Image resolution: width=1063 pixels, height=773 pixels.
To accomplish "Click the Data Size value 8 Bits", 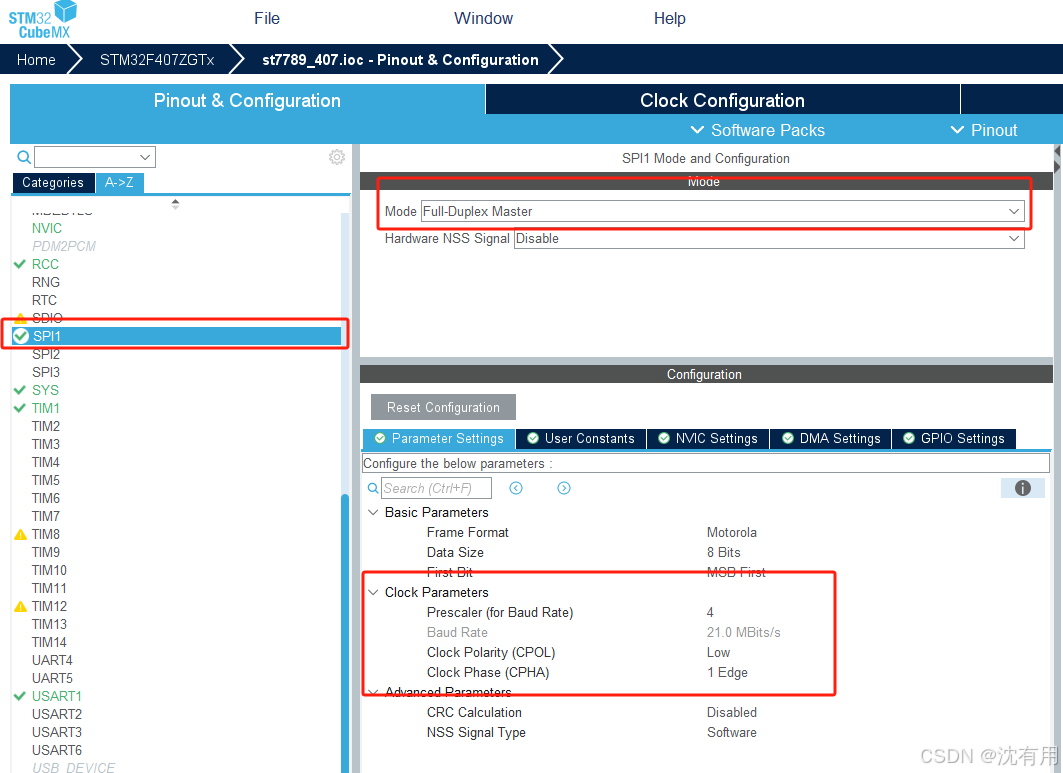I will tap(724, 553).
